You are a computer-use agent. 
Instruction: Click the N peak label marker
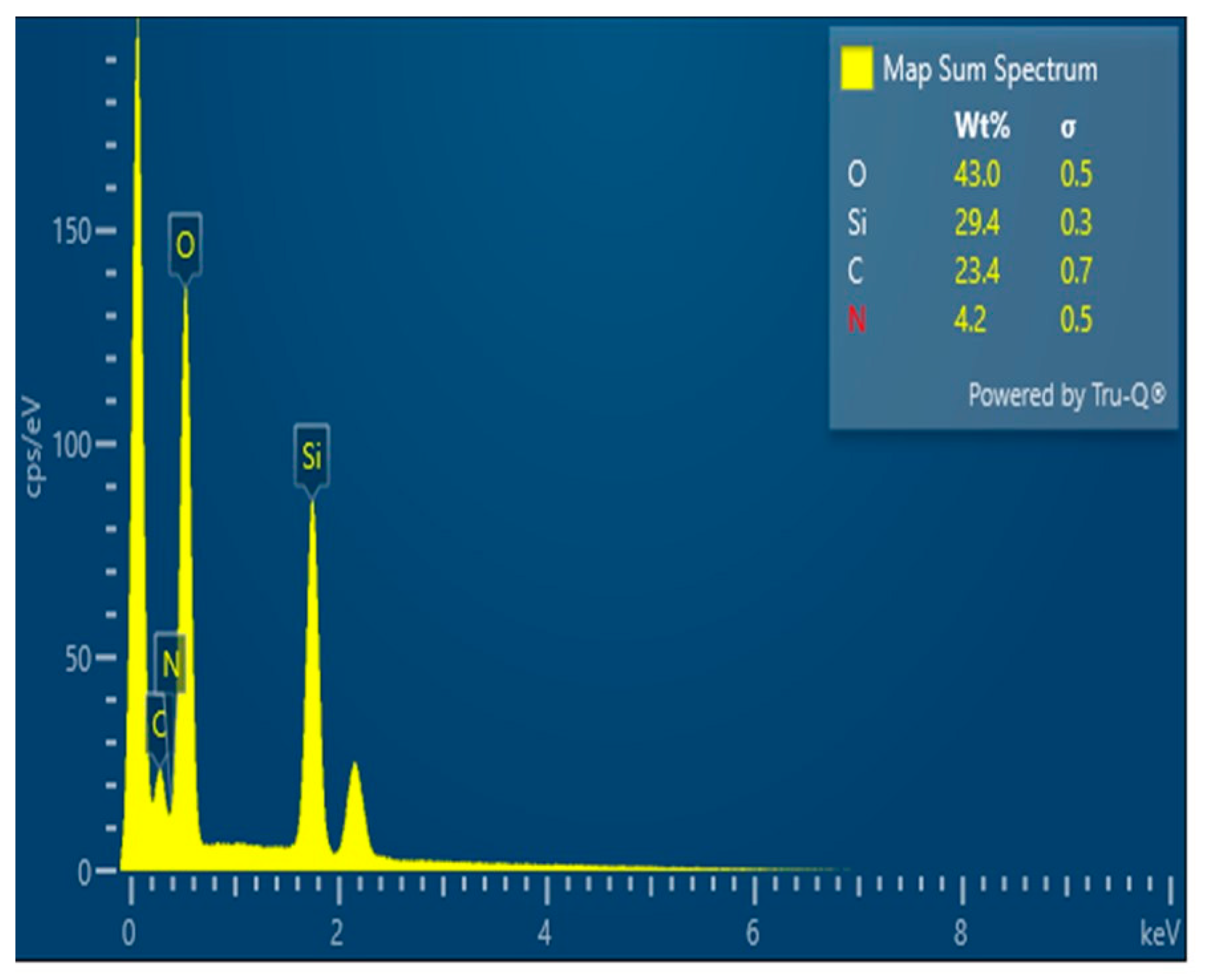point(171,664)
